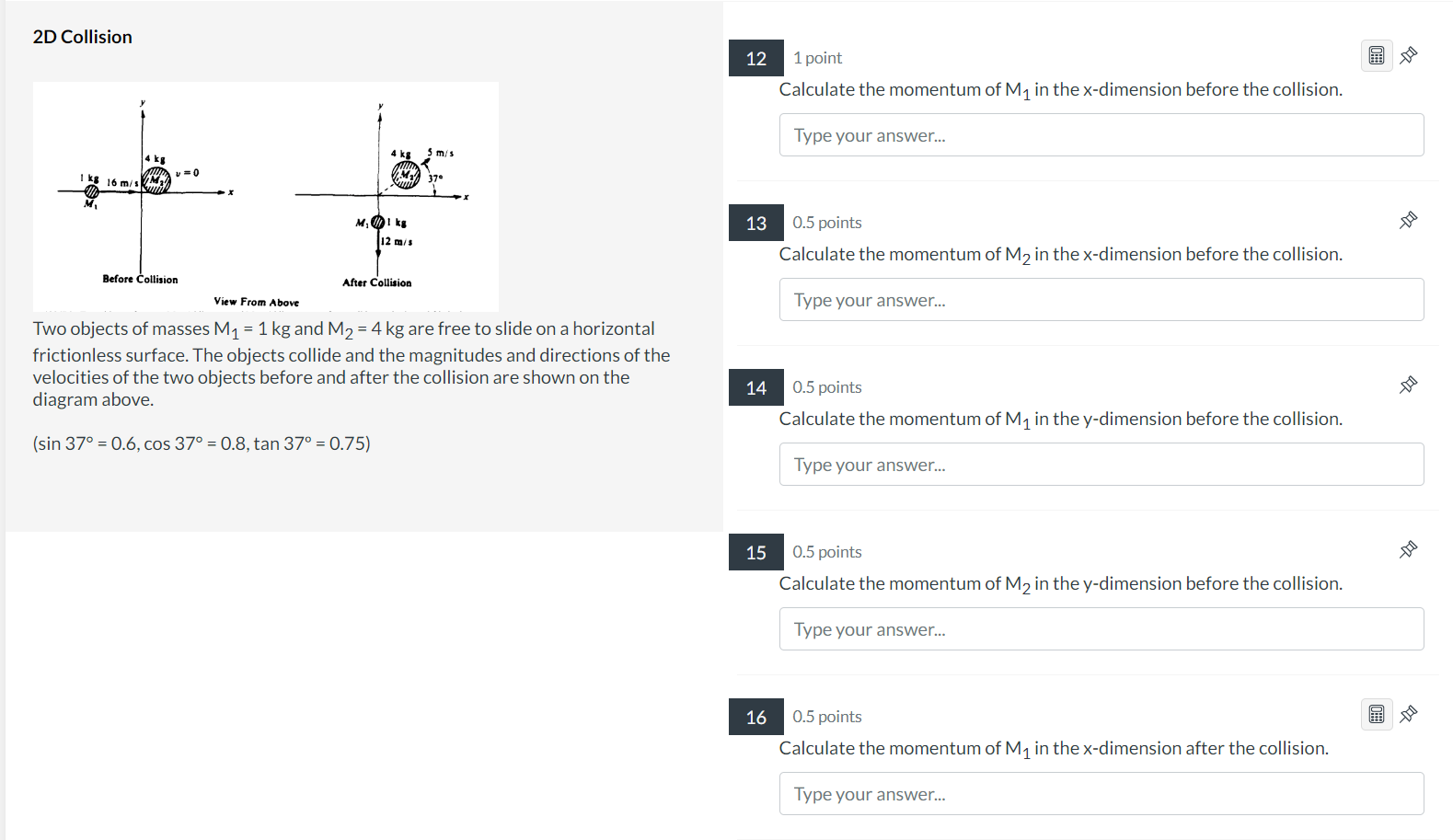Open the calculator for question 16
The image size is (1453, 840).
pyautogui.click(x=1377, y=713)
